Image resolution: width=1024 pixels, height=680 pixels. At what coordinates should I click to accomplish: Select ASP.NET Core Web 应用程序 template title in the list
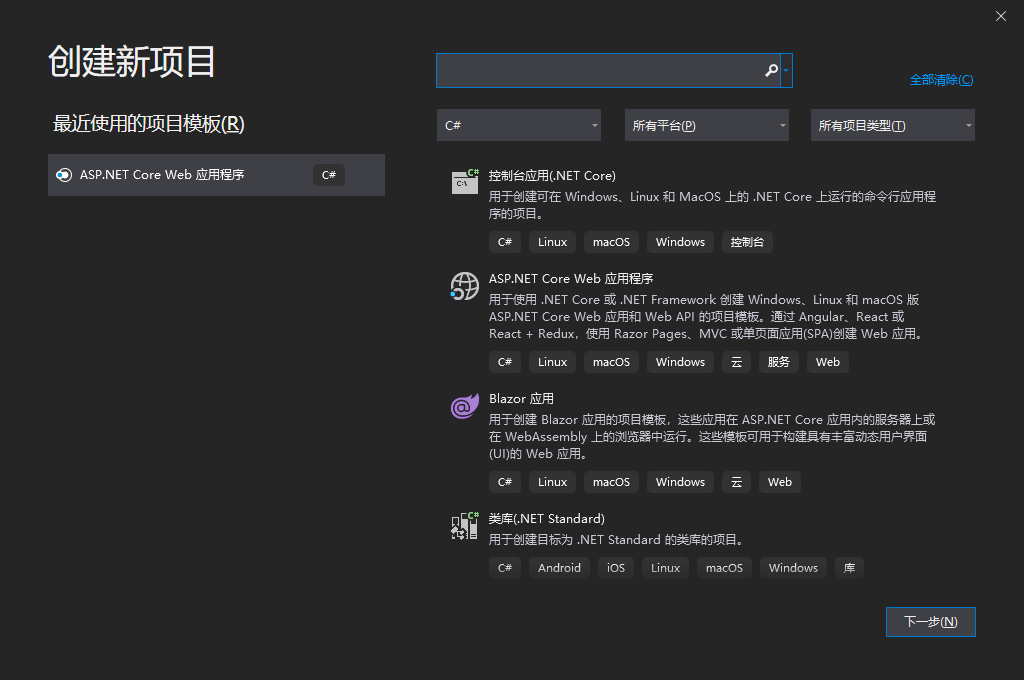[571, 279]
